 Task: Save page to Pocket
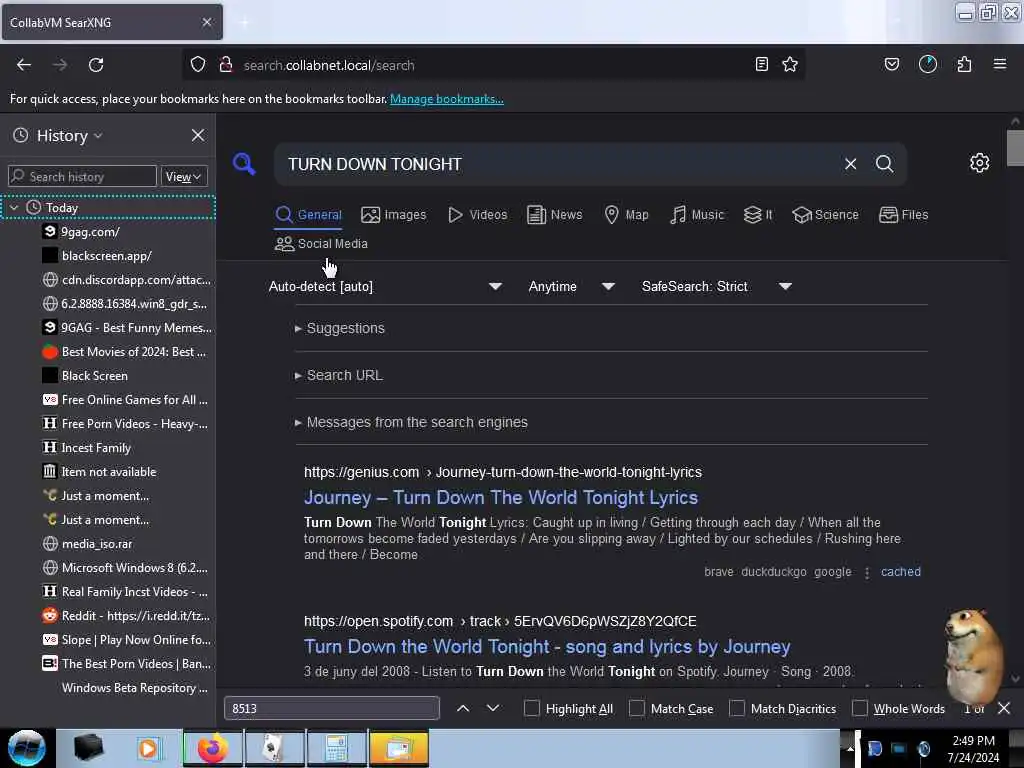[x=891, y=65]
